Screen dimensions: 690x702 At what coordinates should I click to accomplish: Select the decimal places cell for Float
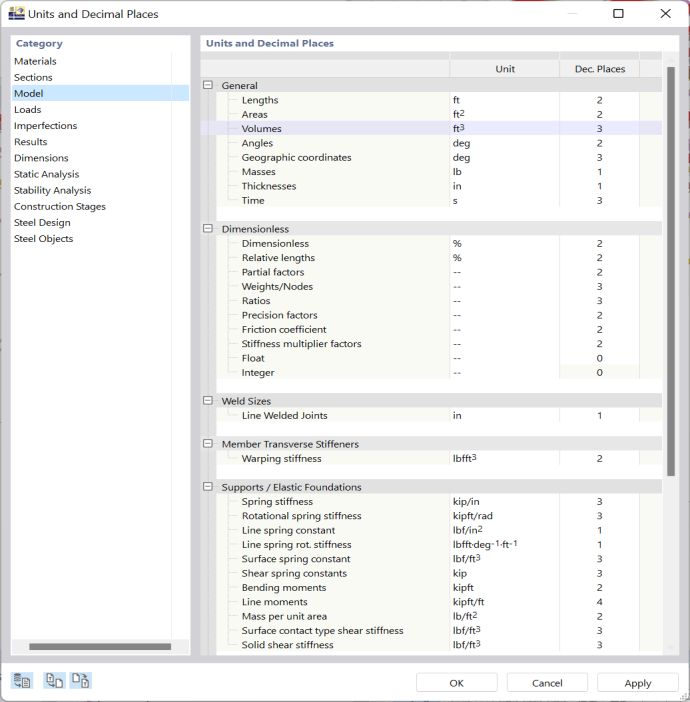pos(600,358)
